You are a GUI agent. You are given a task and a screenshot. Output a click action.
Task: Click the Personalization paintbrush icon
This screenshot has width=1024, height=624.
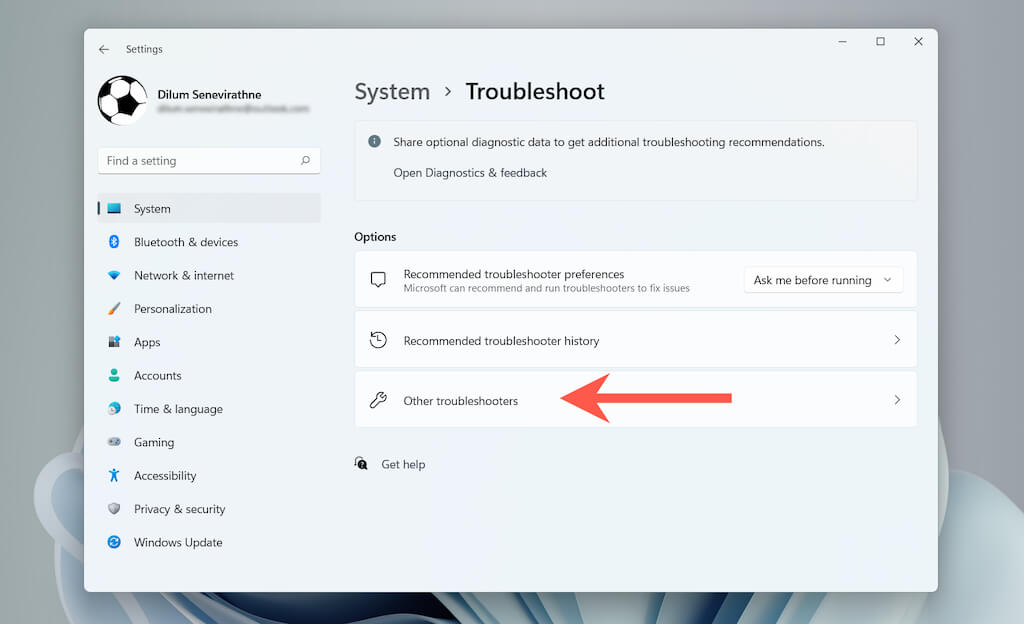tap(114, 309)
